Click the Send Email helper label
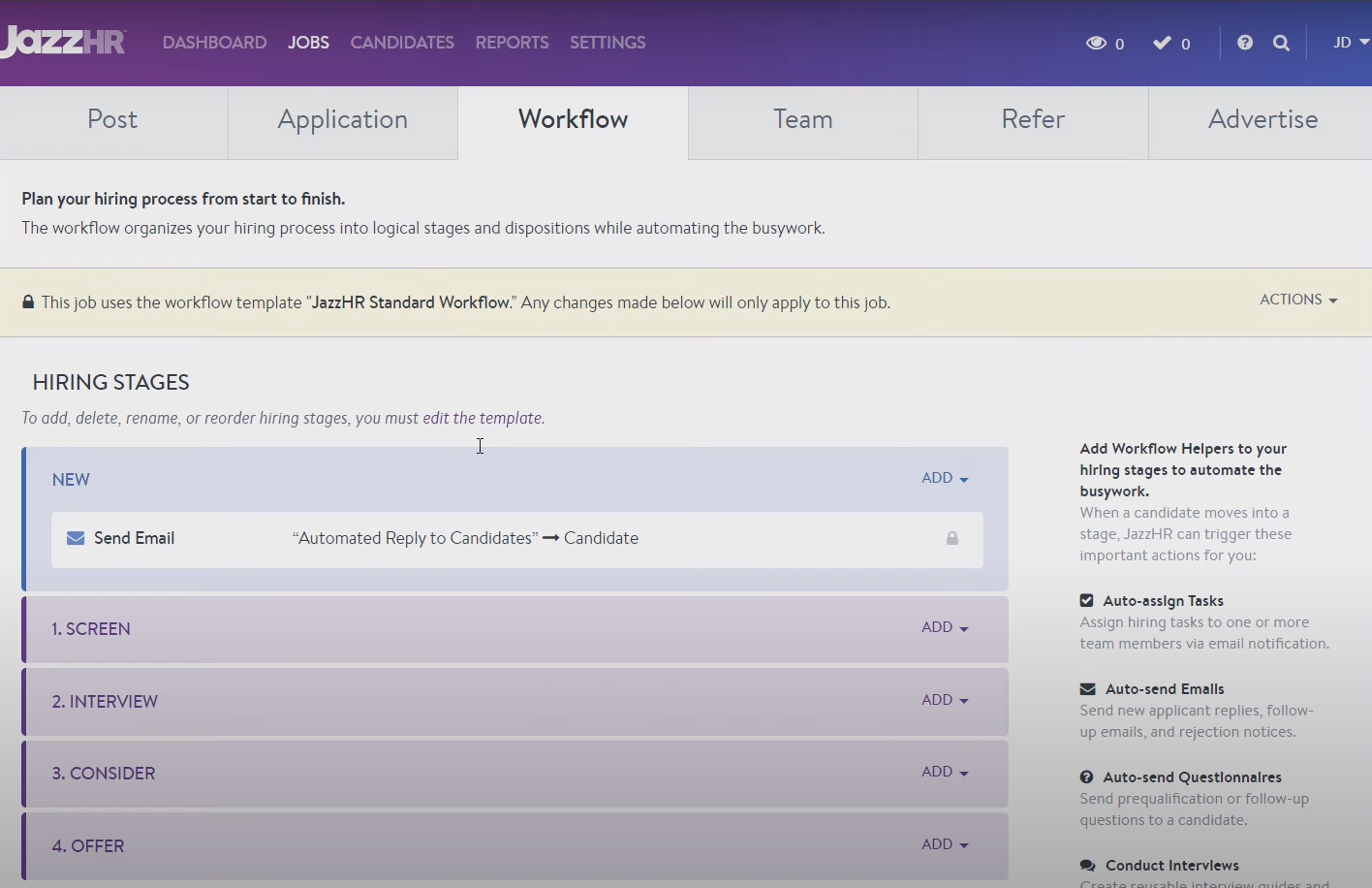1372x888 pixels. click(135, 538)
